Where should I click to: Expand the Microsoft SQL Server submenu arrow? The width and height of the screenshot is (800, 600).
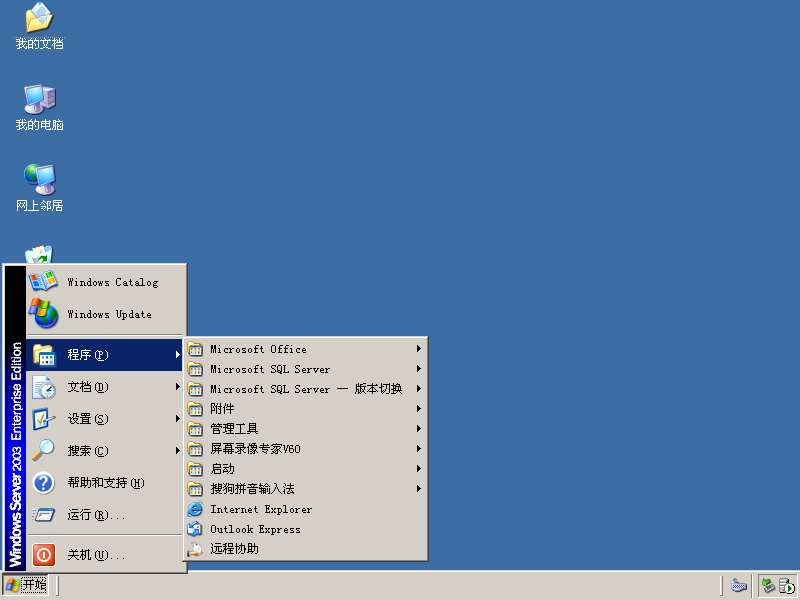pyautogui.click(x=418, y=368)
